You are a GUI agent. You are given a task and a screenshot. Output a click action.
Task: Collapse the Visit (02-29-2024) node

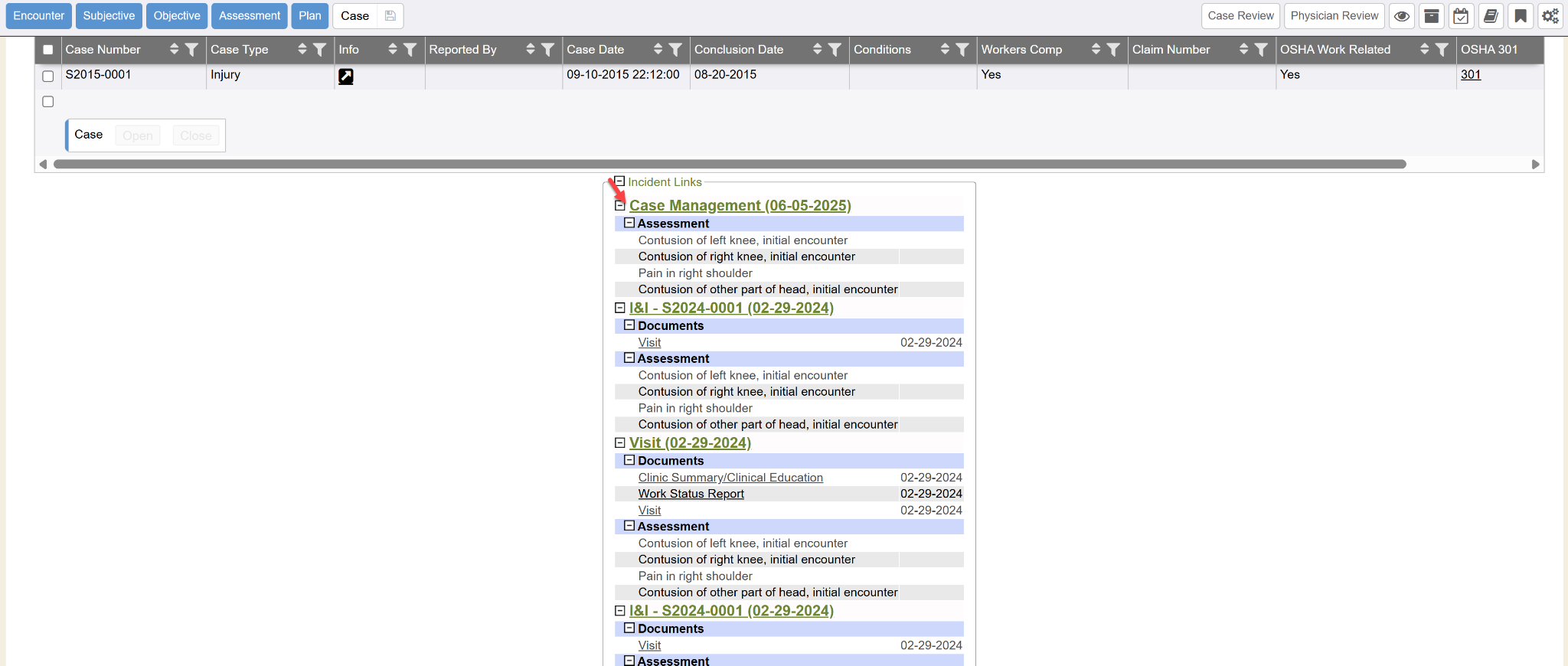tap(620, 442)
